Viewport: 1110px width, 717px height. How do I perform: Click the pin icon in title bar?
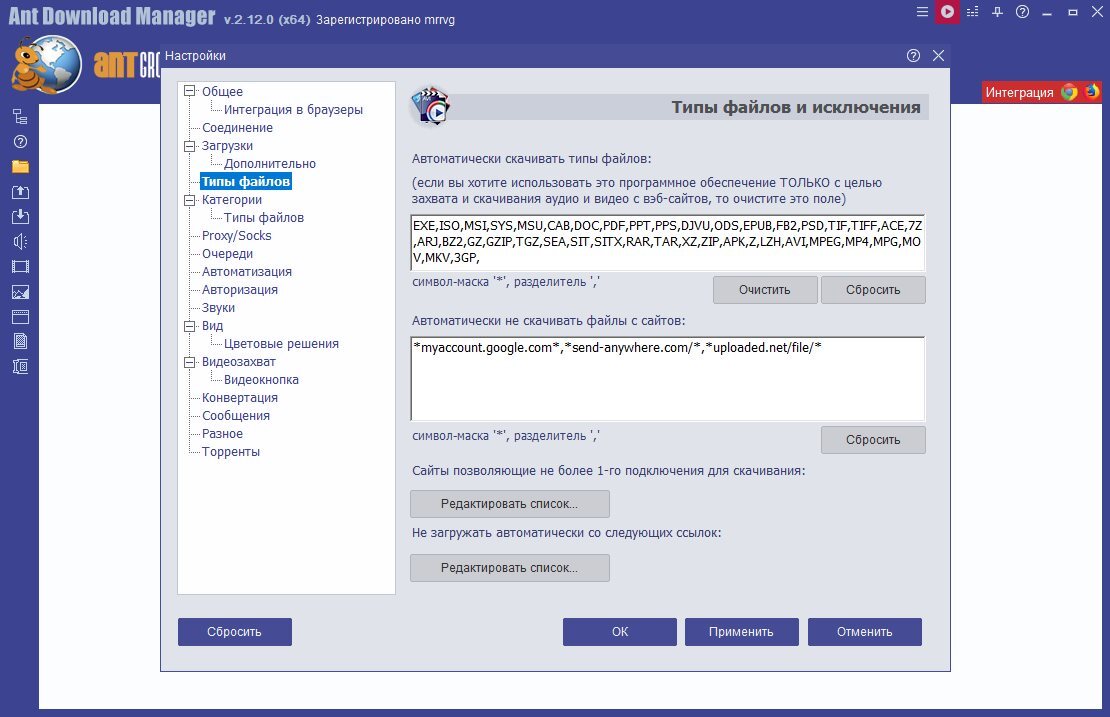click(997, 12)
